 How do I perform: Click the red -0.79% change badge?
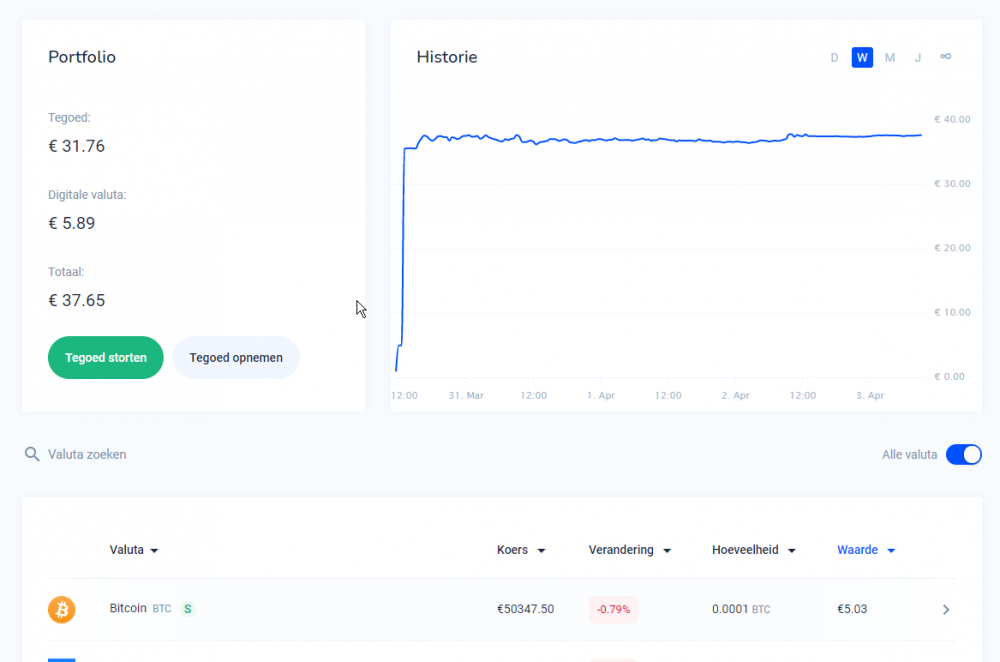click(x=613, y=609)
